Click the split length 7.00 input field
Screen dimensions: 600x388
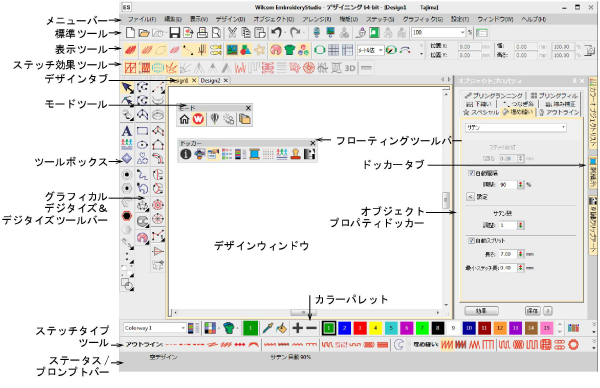click(x=507, y=254)
